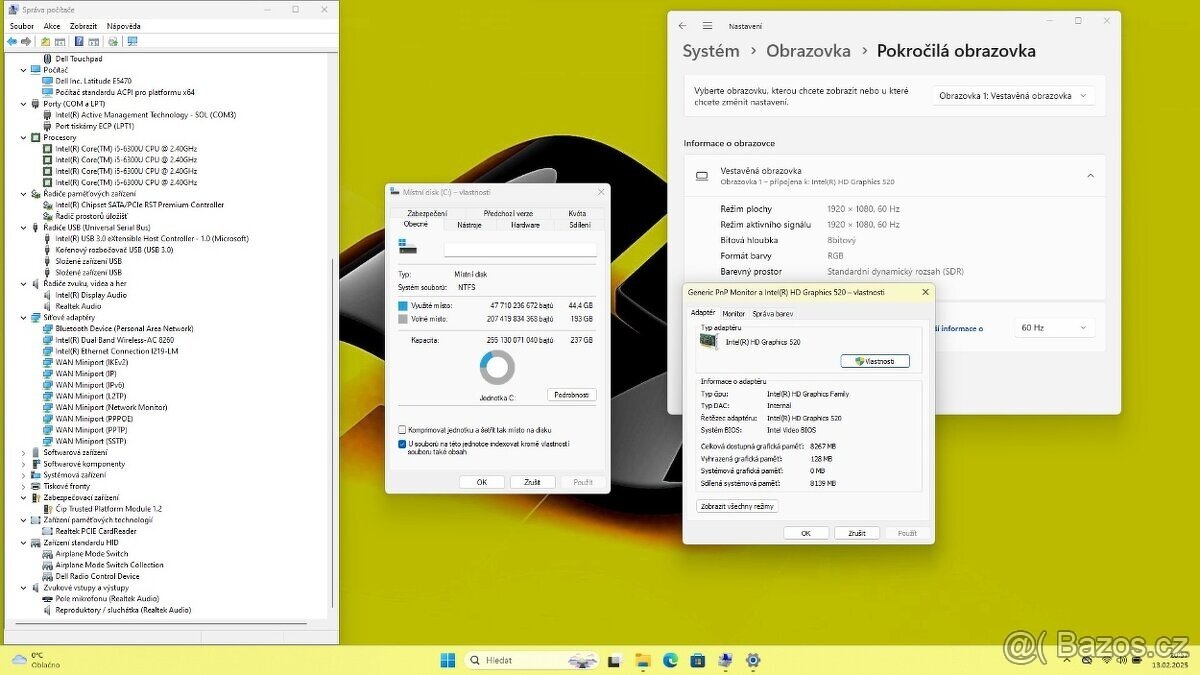The width and height of the screenshot is (1200, 675).
Task: Switch to the Hardware tab in disk properties
Action: click(526, 225)
